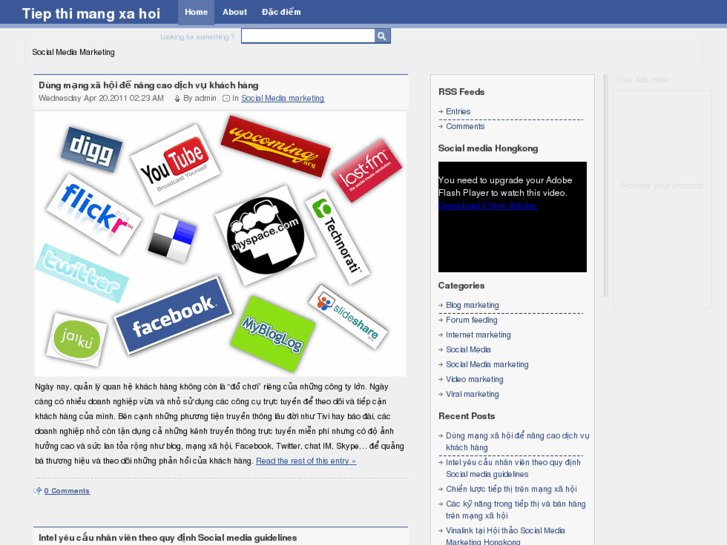Click the search magnifier button
The width and height of the screenshot is (727, 545).
click(x=382, y=36)
